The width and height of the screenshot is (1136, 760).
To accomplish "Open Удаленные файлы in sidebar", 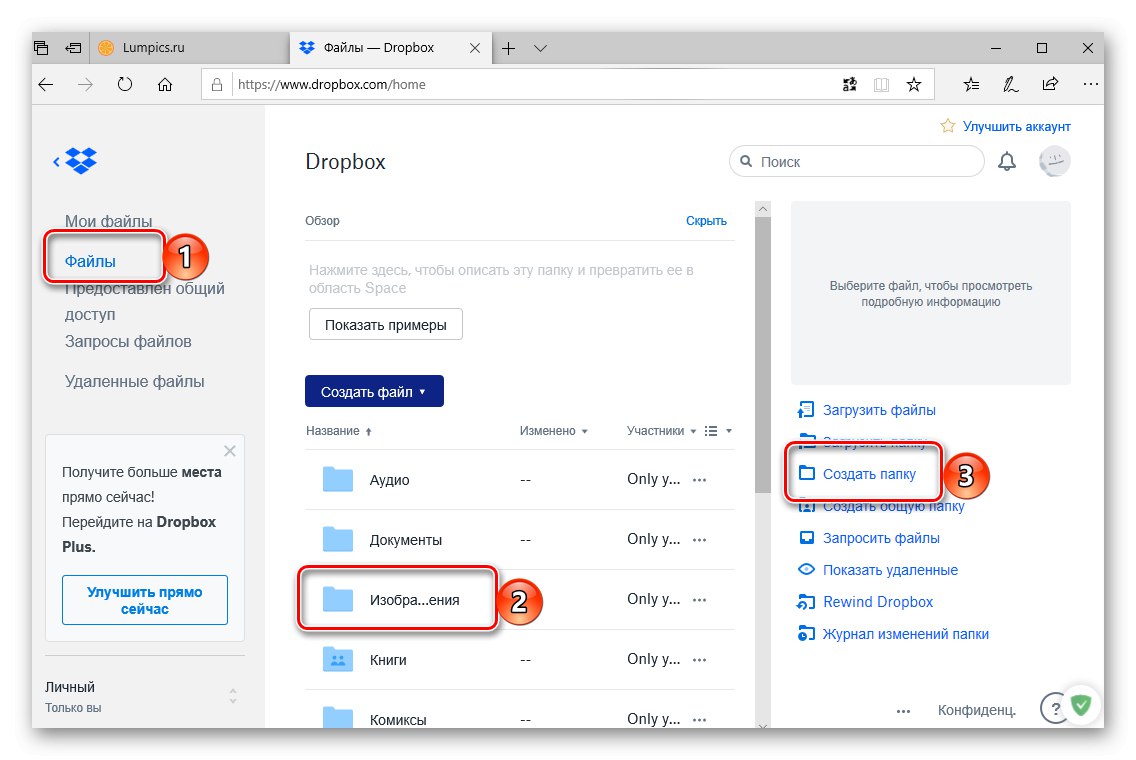I will tap(135, 381).
